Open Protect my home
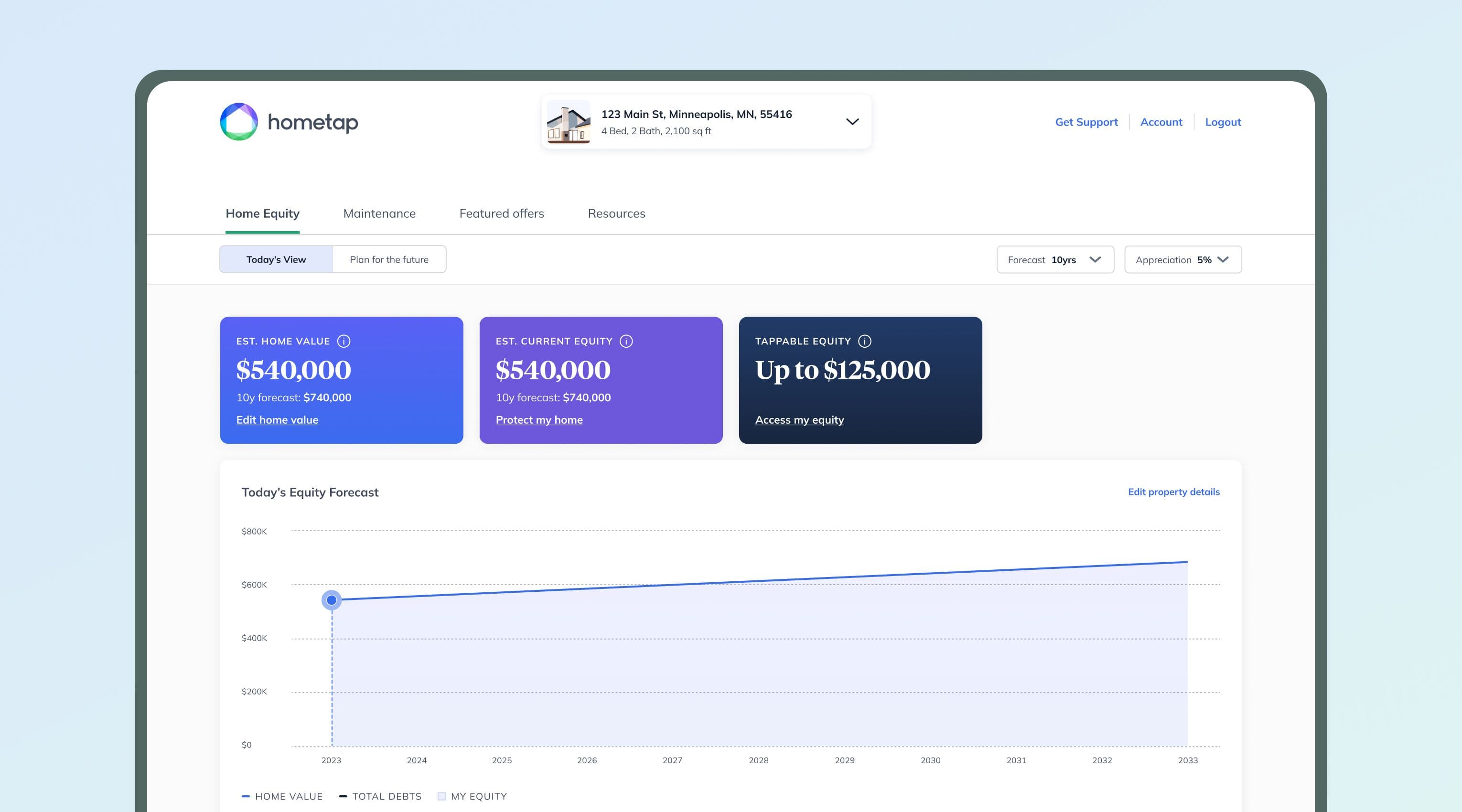Image resolution: width=1462 pixels, height=812 pixels. (539, 420)
